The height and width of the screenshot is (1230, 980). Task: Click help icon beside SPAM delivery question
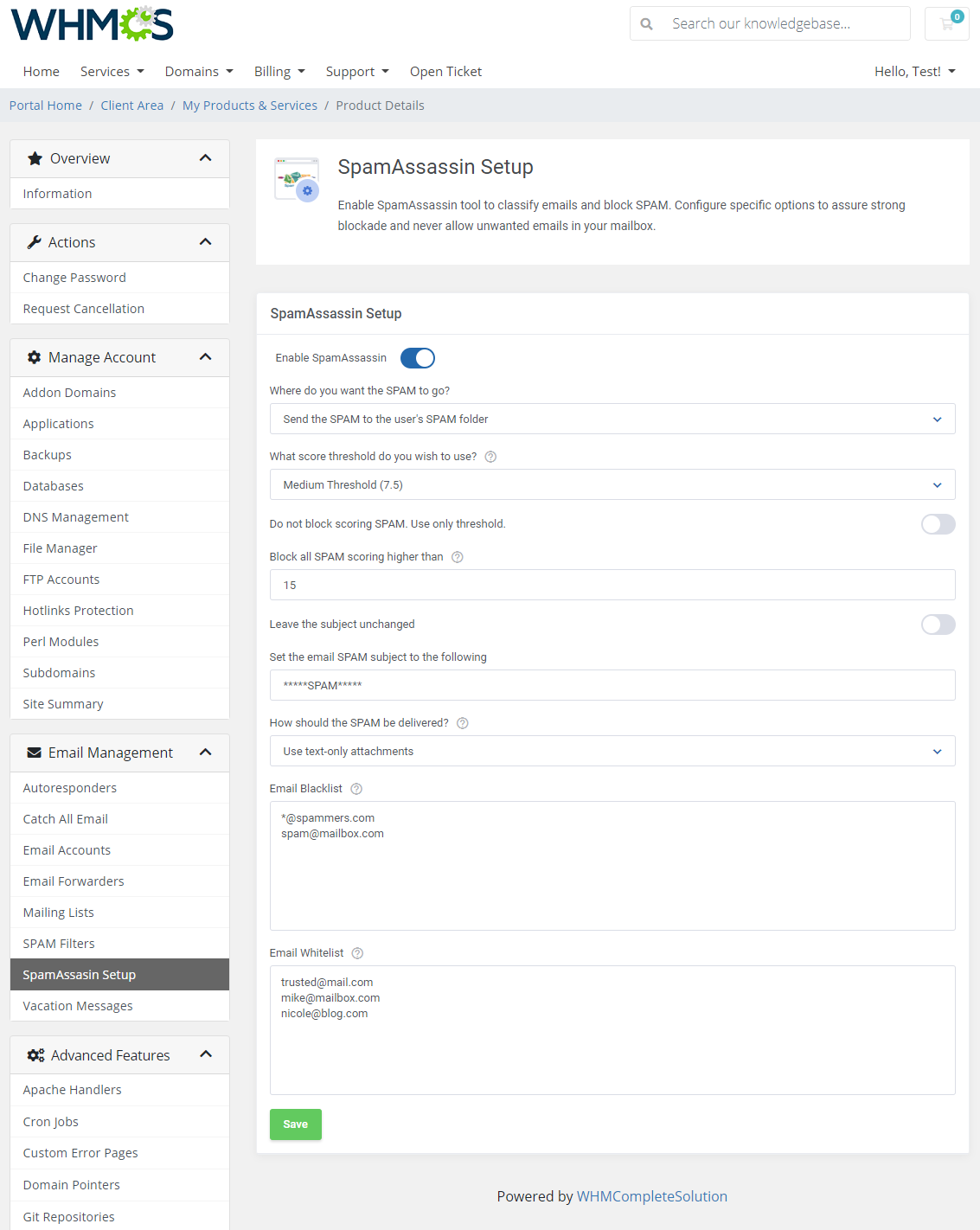click(463, 723)
